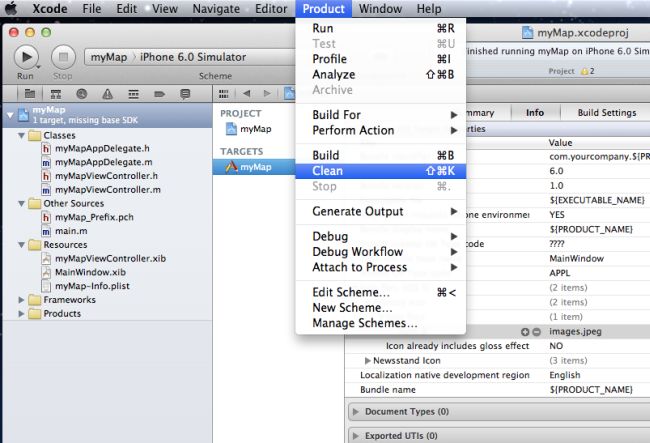The width and height of the screenshot is (650, 443).
Task: Open main.m file
Action: coord(71,231)
